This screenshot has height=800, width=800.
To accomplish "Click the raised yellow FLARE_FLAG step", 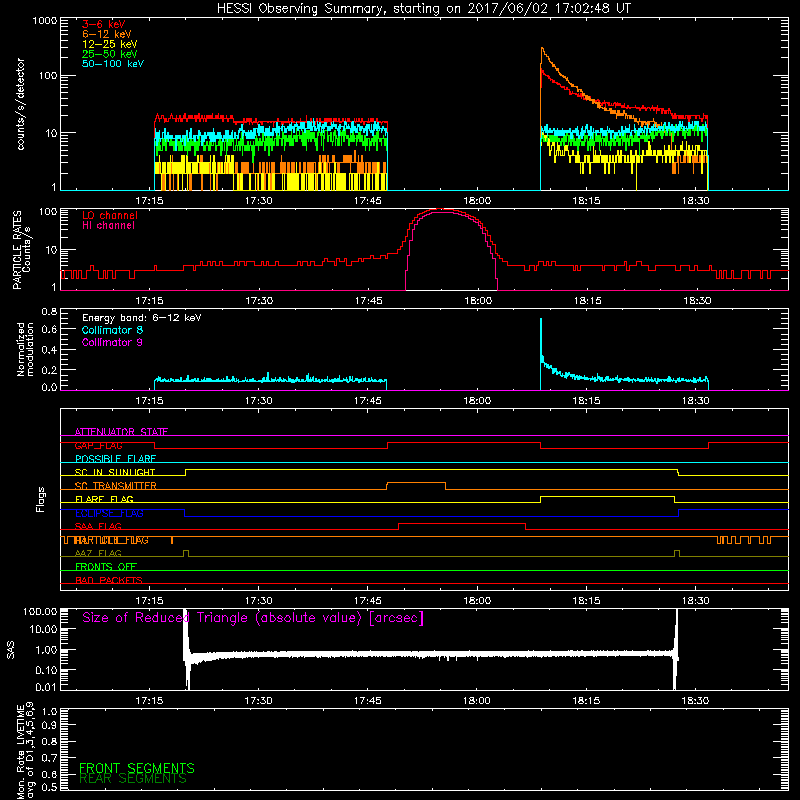I will pos(607,496).
